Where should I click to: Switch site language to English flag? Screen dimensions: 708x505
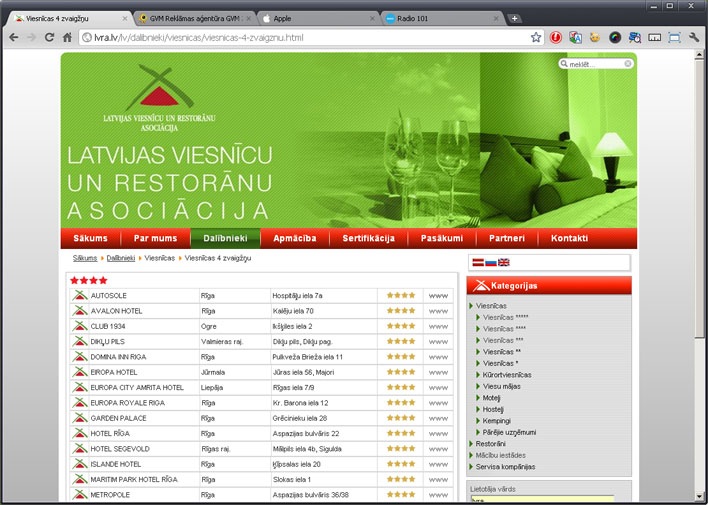pyautogui.click(x=503, y=262)
